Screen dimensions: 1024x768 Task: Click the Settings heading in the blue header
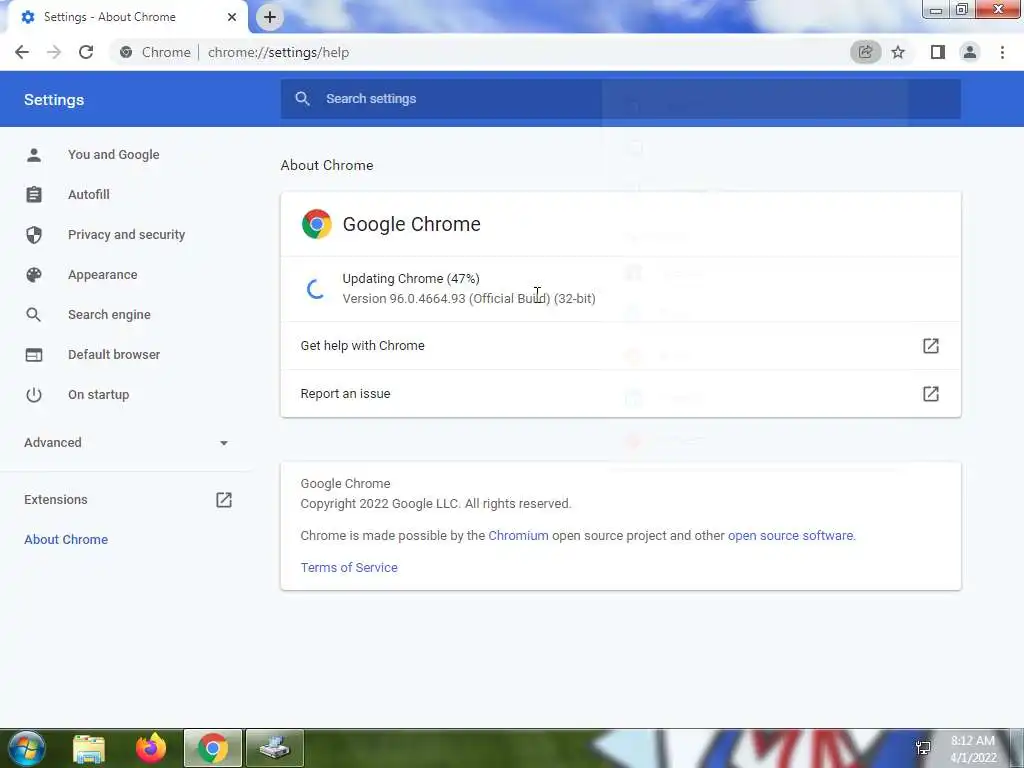[54, 100]
